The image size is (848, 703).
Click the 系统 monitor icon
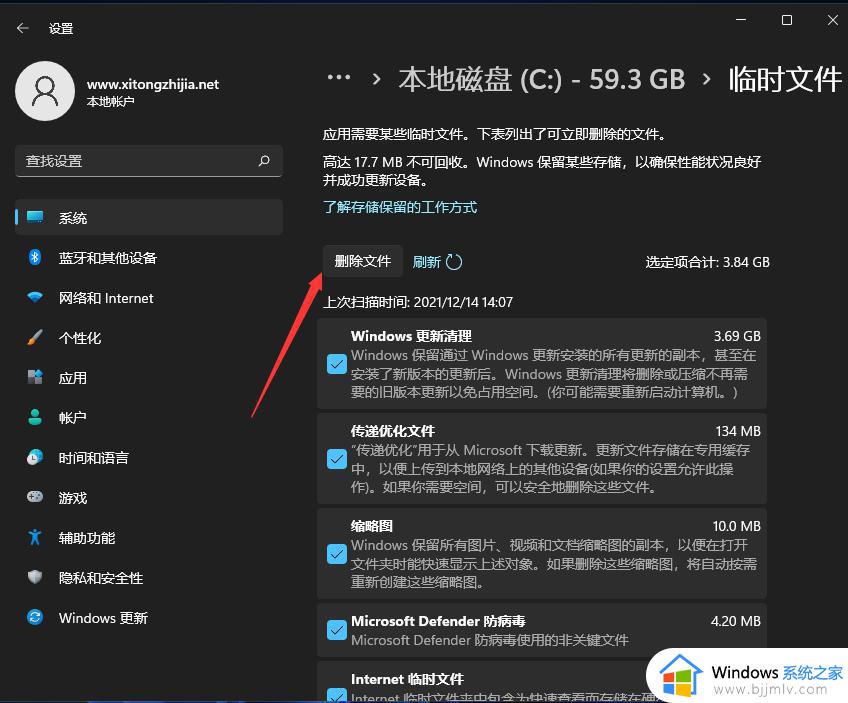click(x=35, y=217)
